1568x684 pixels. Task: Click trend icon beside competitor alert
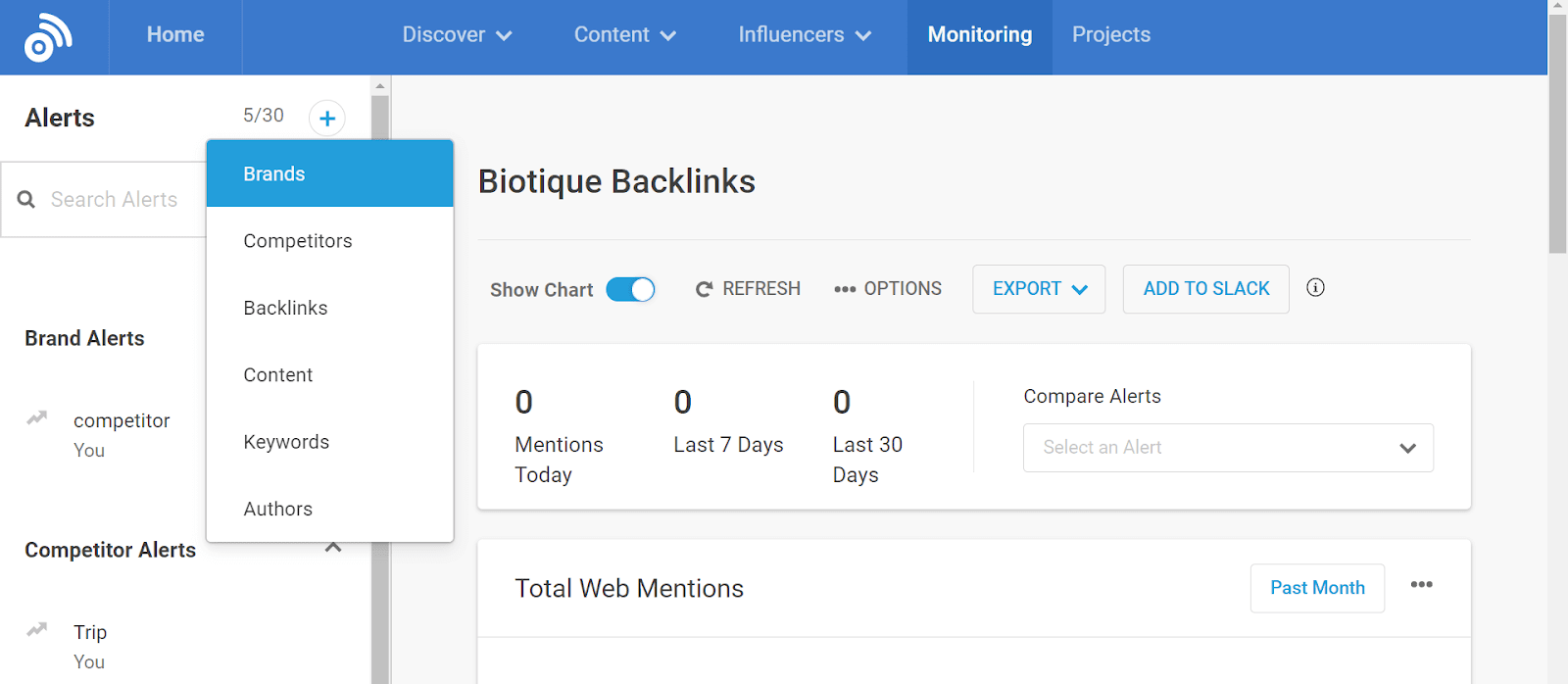click(37, 418)
